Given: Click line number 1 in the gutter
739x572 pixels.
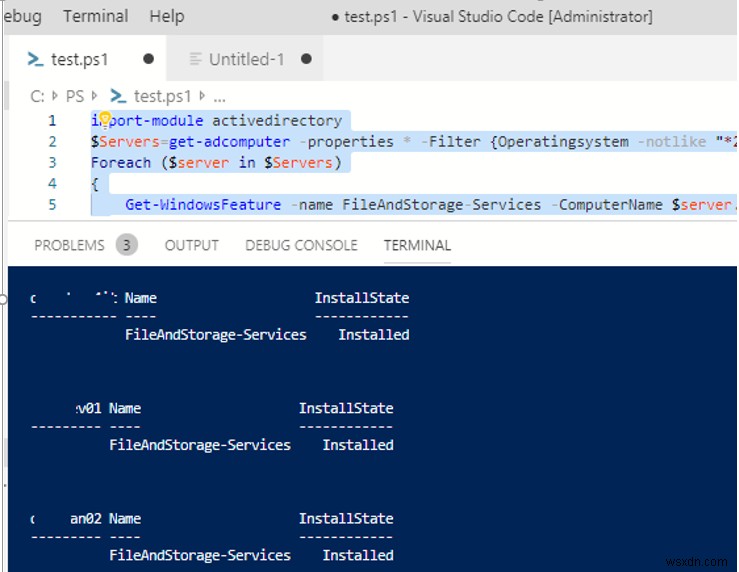Looking at the screenshot, I should [x=52, y=121].
